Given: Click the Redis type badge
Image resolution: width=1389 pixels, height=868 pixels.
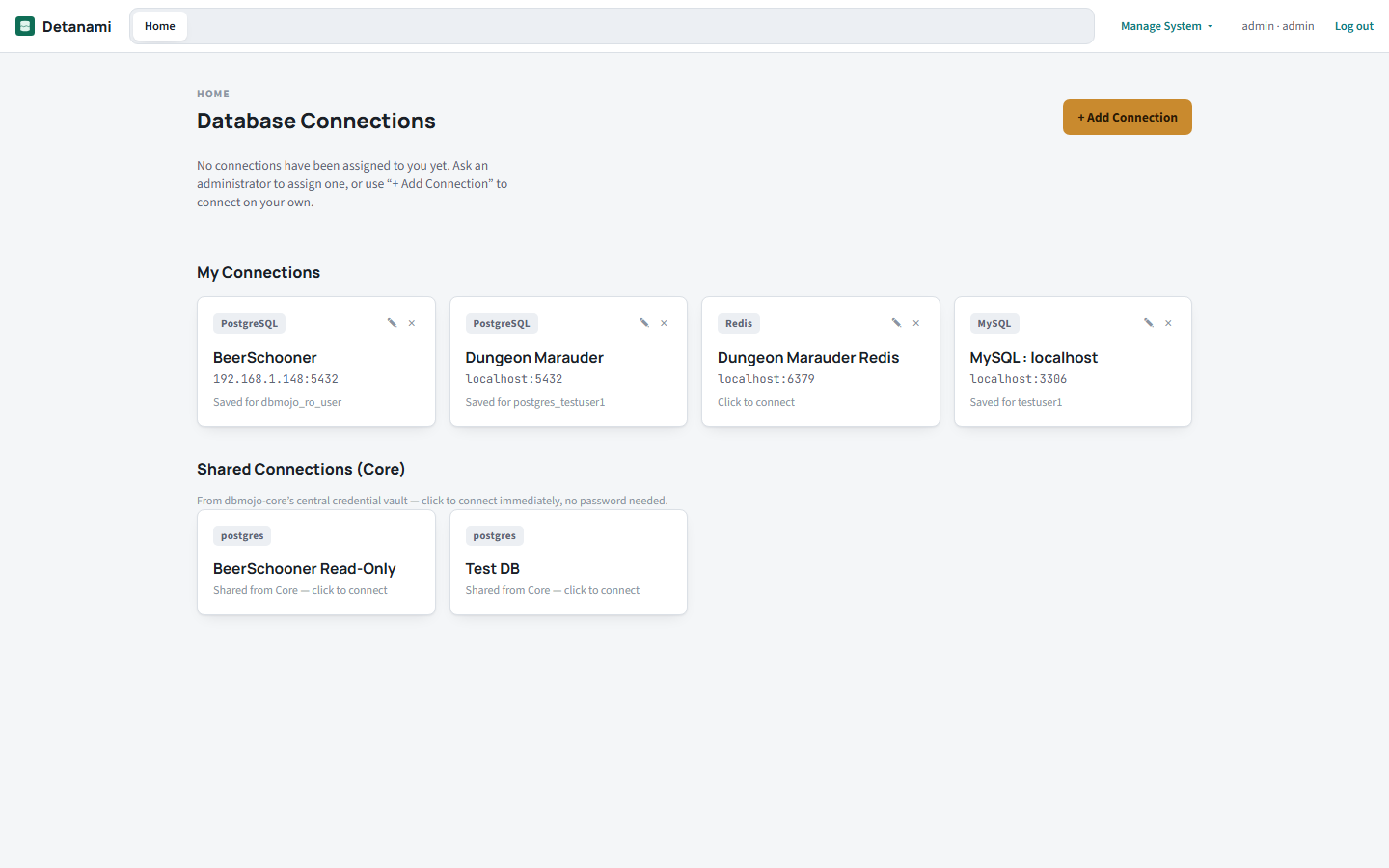Looking at the screenshot, I should pos(739,324).
